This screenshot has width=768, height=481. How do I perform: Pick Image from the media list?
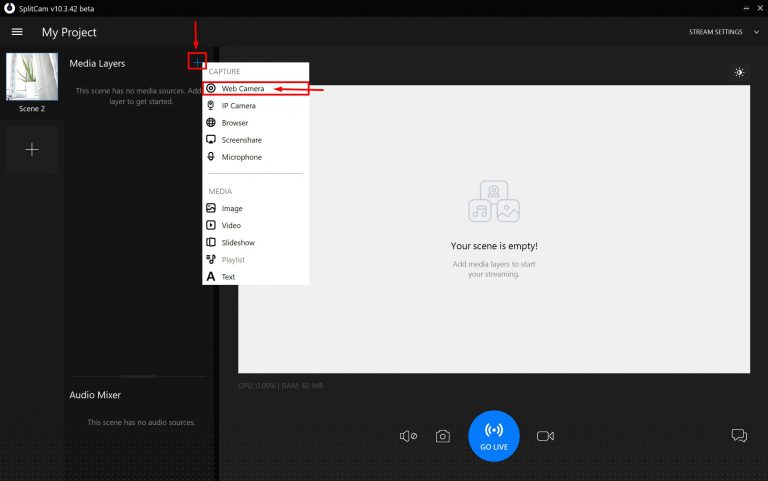231,208
